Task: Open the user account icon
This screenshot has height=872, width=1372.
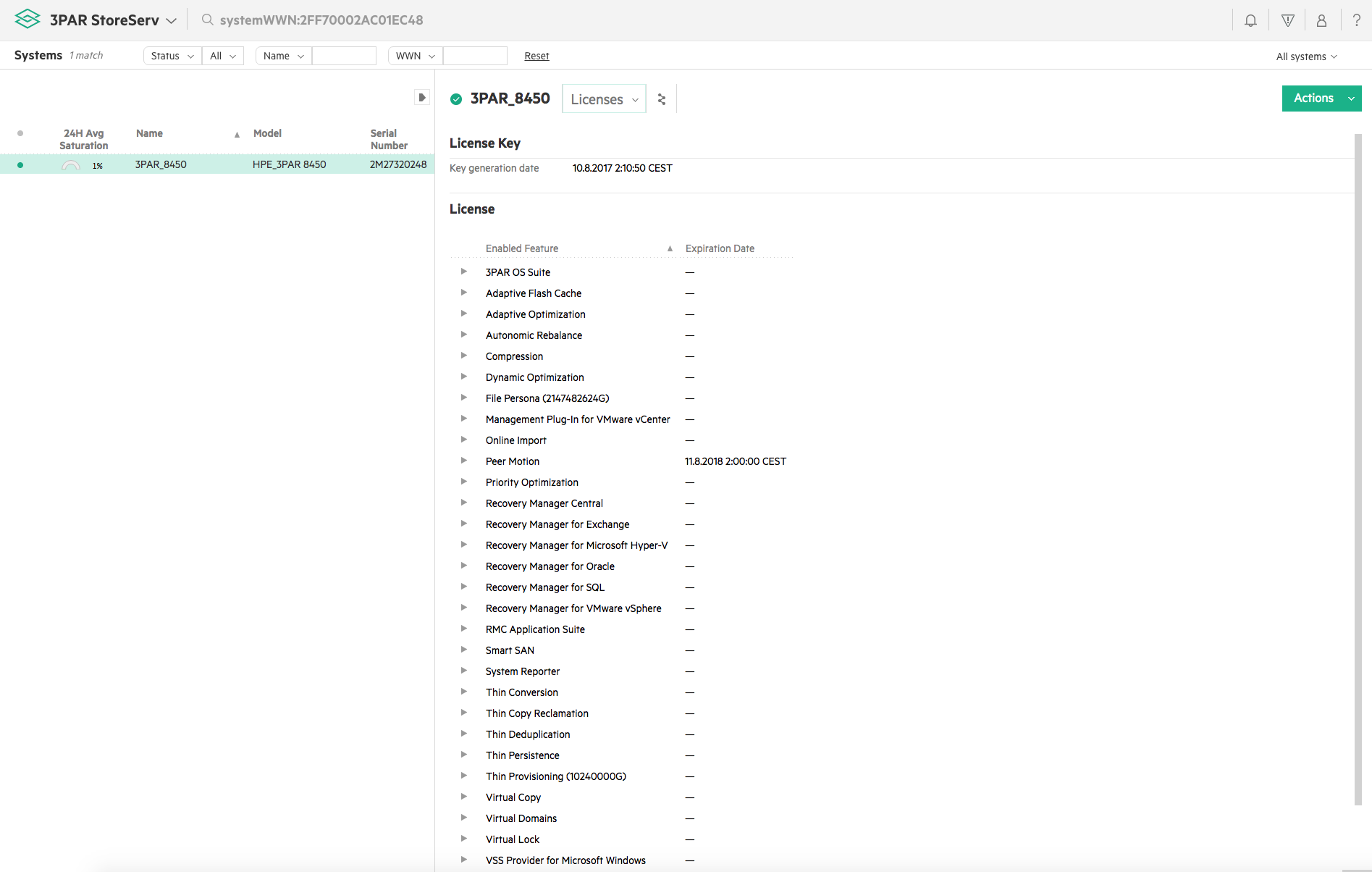Action: [x=1321, y=20]
